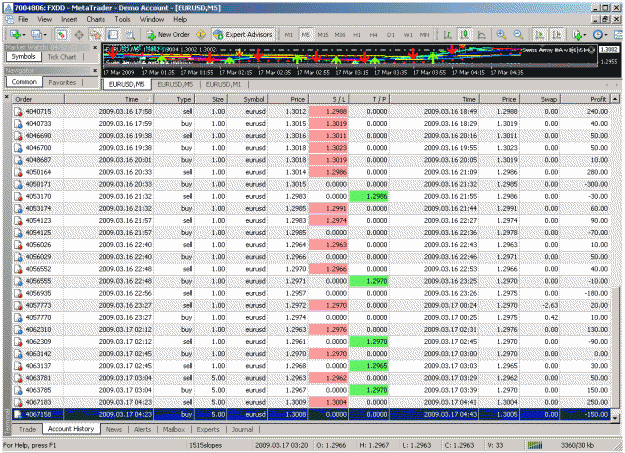Zoom out on the chart
This screenshot has width=625, height=453.
(518, 35)
